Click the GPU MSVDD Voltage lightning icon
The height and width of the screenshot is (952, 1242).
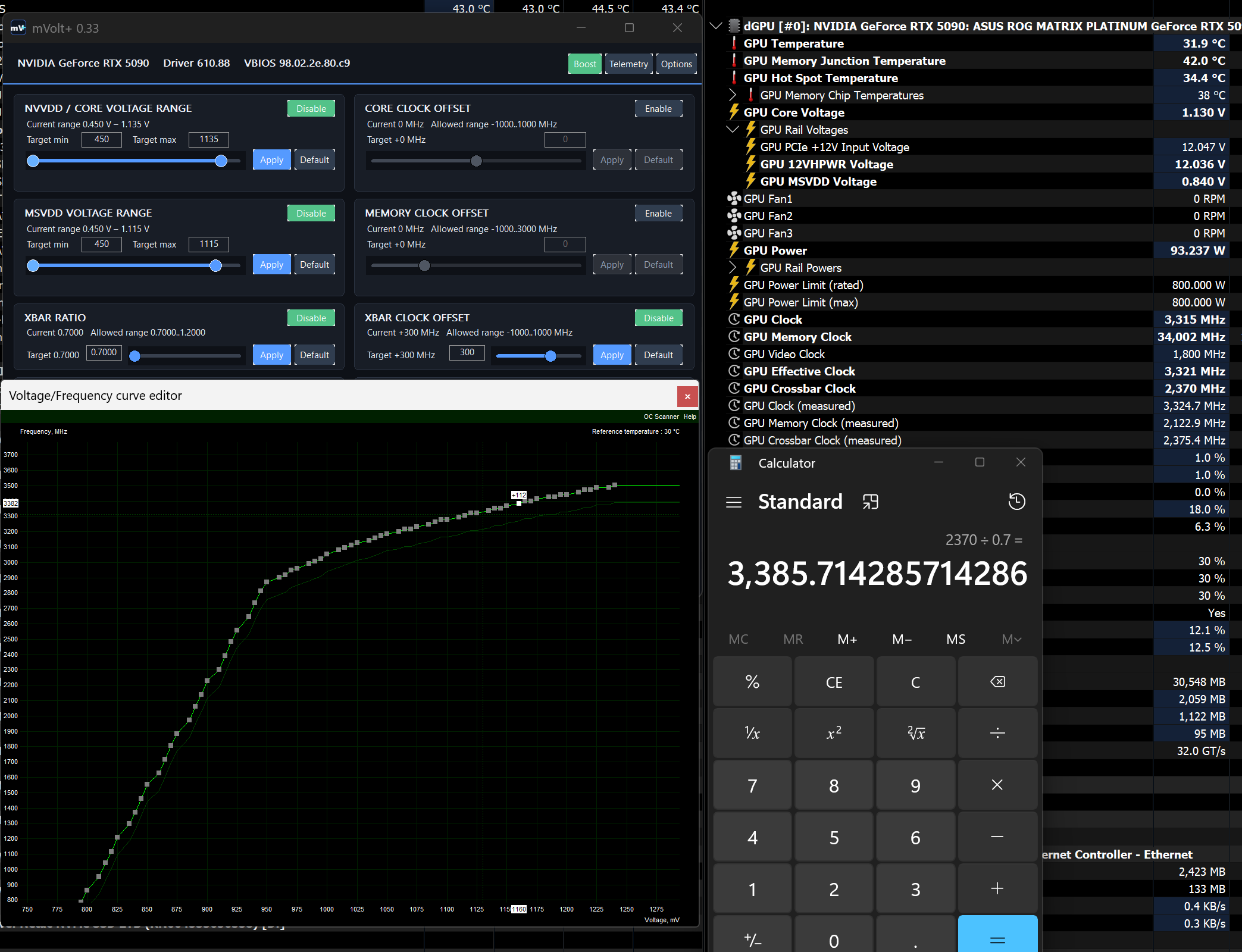(751, 181)
